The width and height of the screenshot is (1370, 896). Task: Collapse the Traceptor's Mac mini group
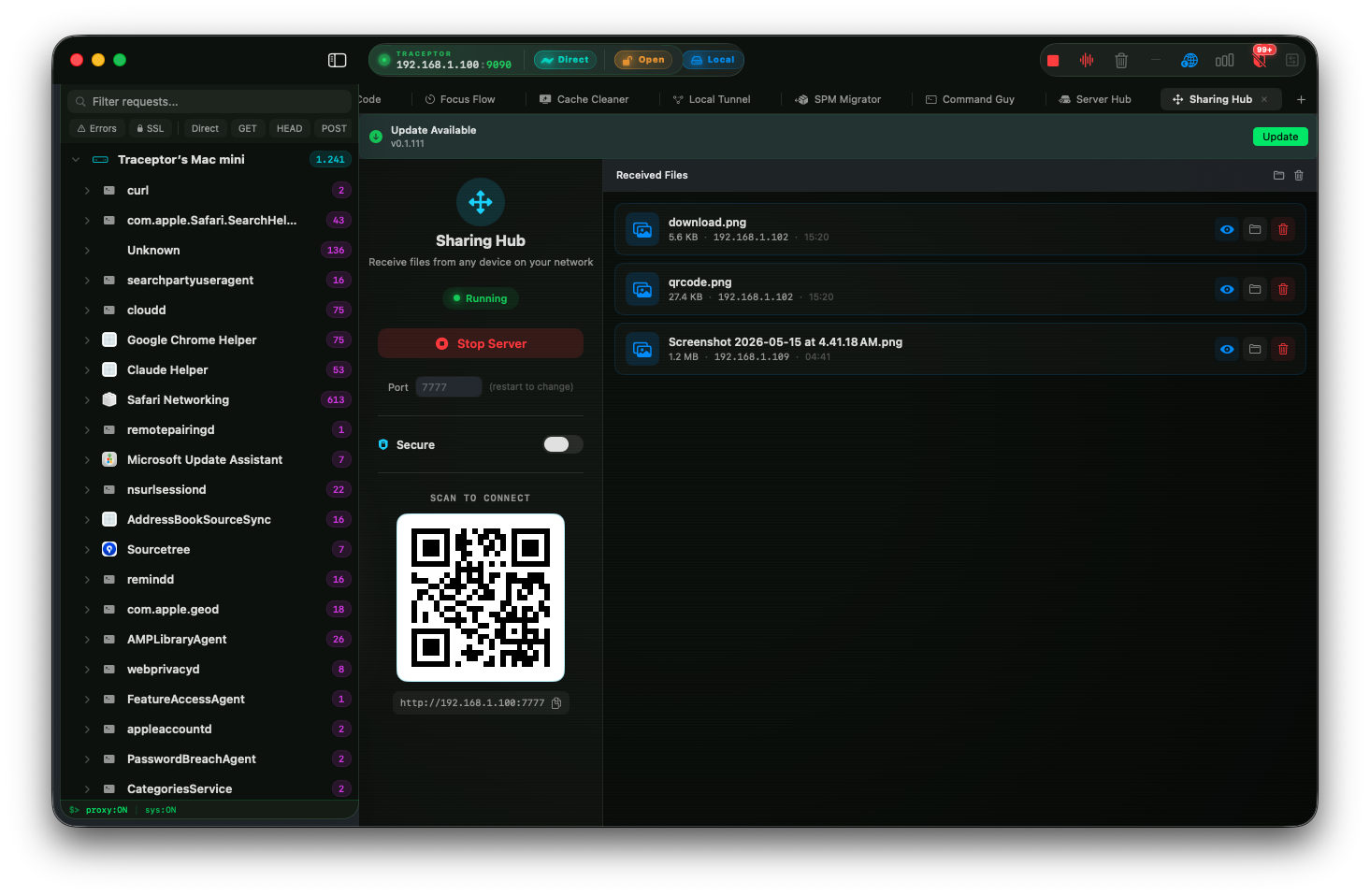tap(76, 160)
